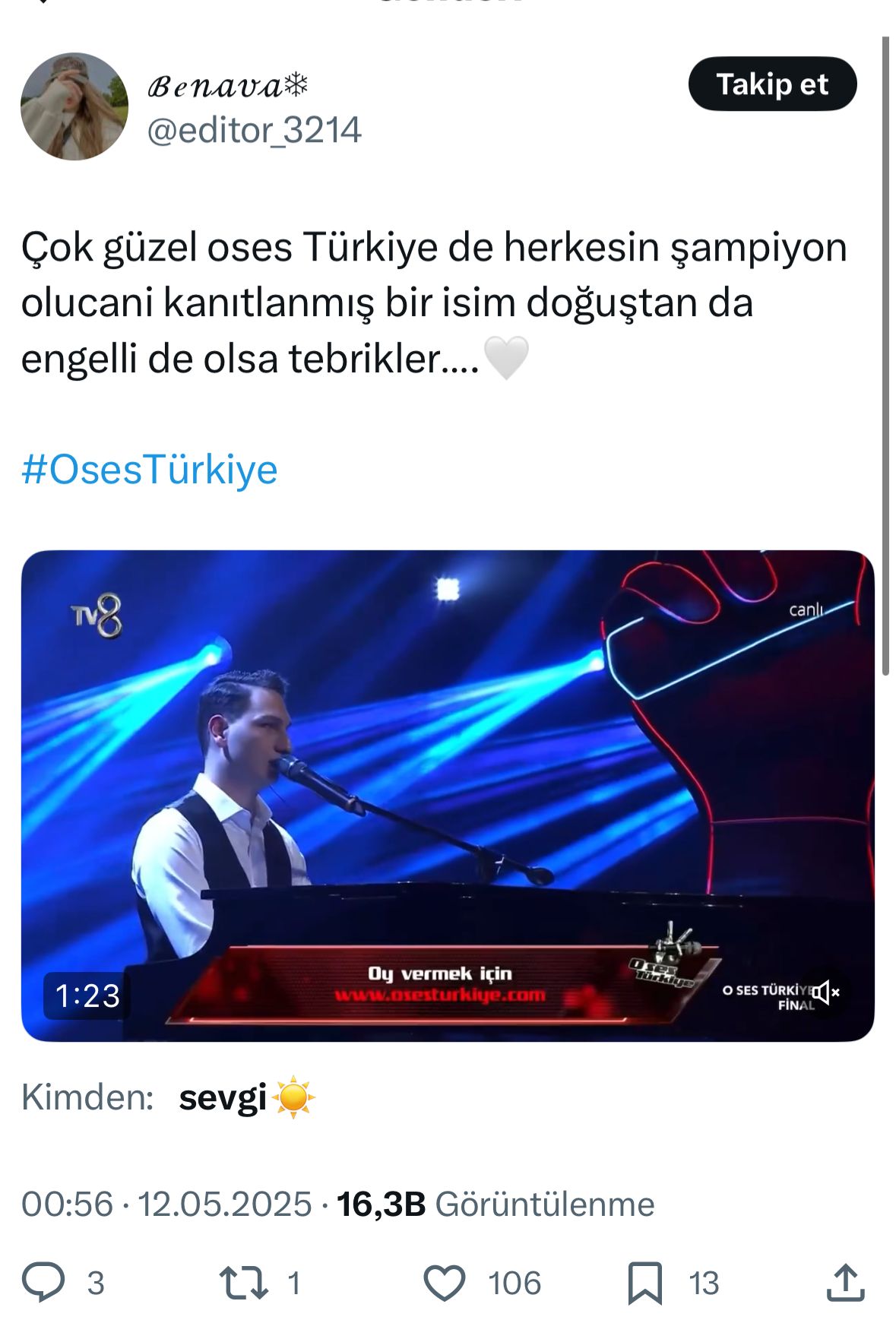Open the 16,3B Görüntülenme view count
896x1339 pixels.
[x=495, y=1204]
